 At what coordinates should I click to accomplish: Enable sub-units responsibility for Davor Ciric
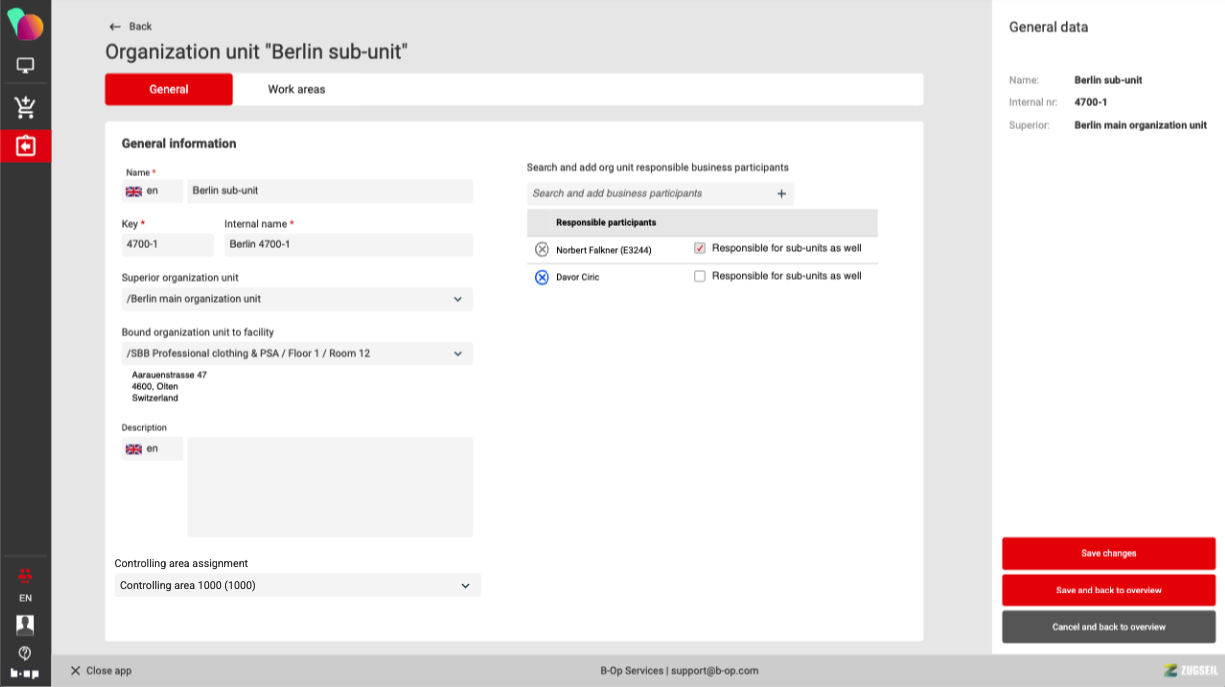click(x=700, y=276)
